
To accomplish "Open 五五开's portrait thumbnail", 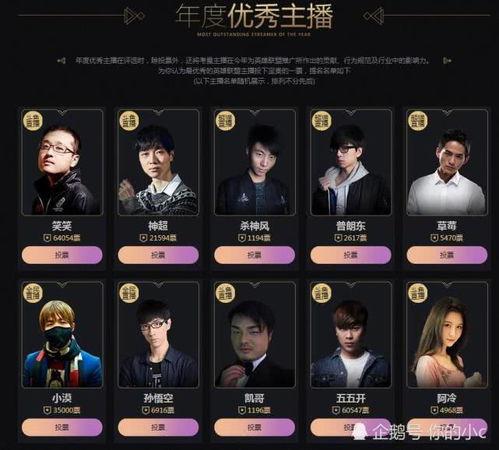I will tap(351, 335).
